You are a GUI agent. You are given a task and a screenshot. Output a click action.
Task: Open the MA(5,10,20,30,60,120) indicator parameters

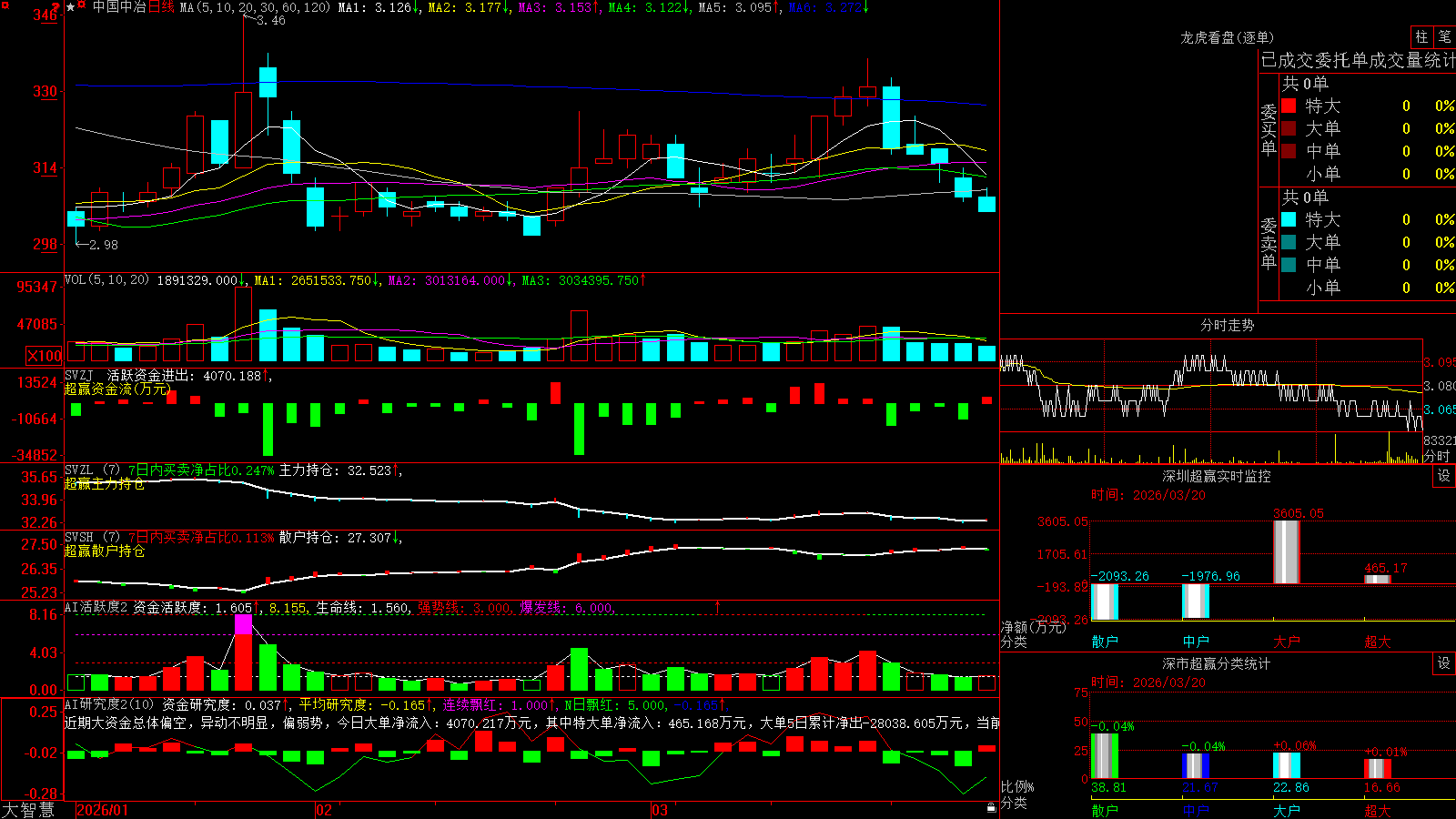point(255,7)
